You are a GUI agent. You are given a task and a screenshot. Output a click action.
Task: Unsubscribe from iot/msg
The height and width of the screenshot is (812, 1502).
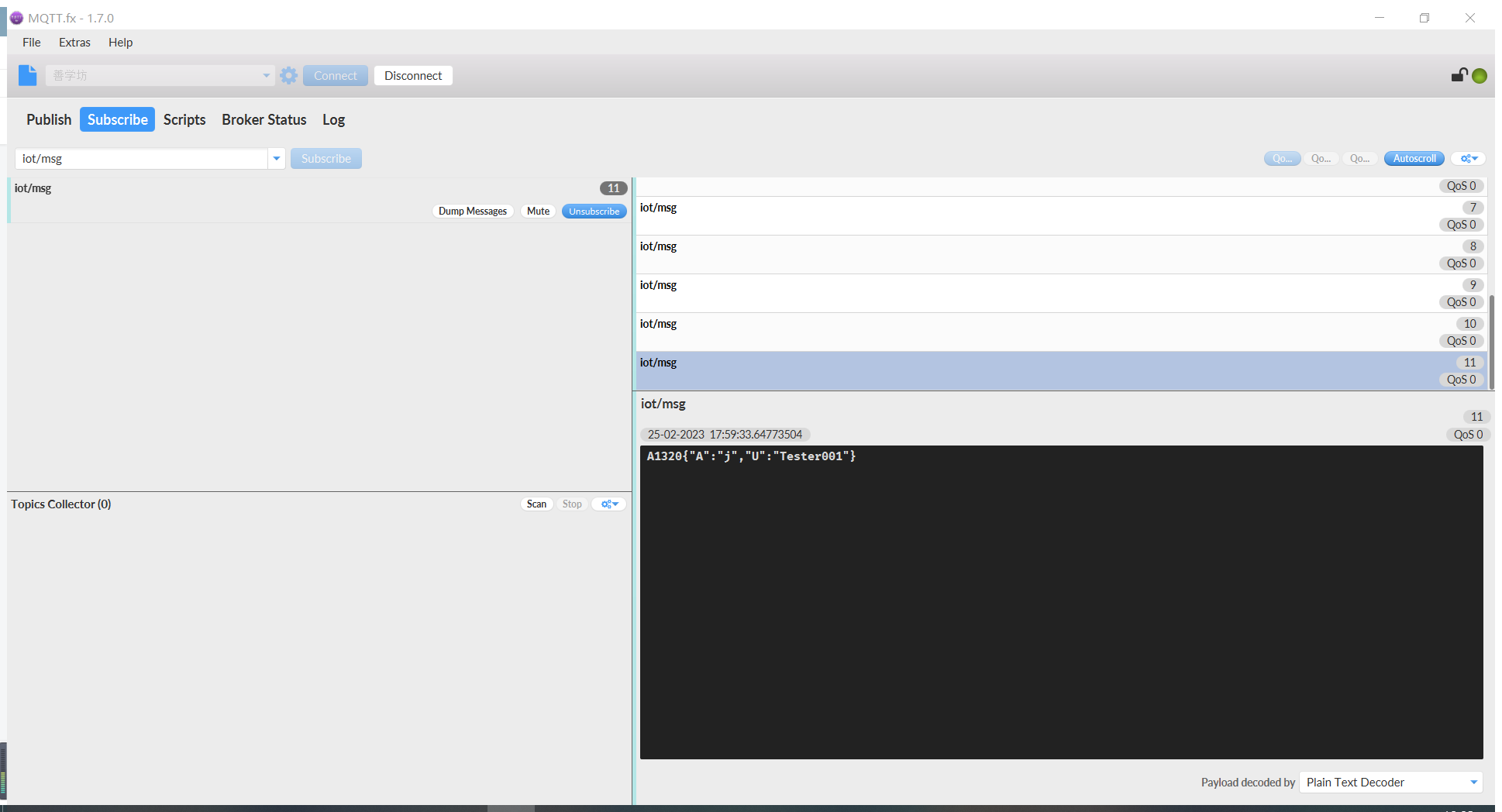tap(594, 211)
